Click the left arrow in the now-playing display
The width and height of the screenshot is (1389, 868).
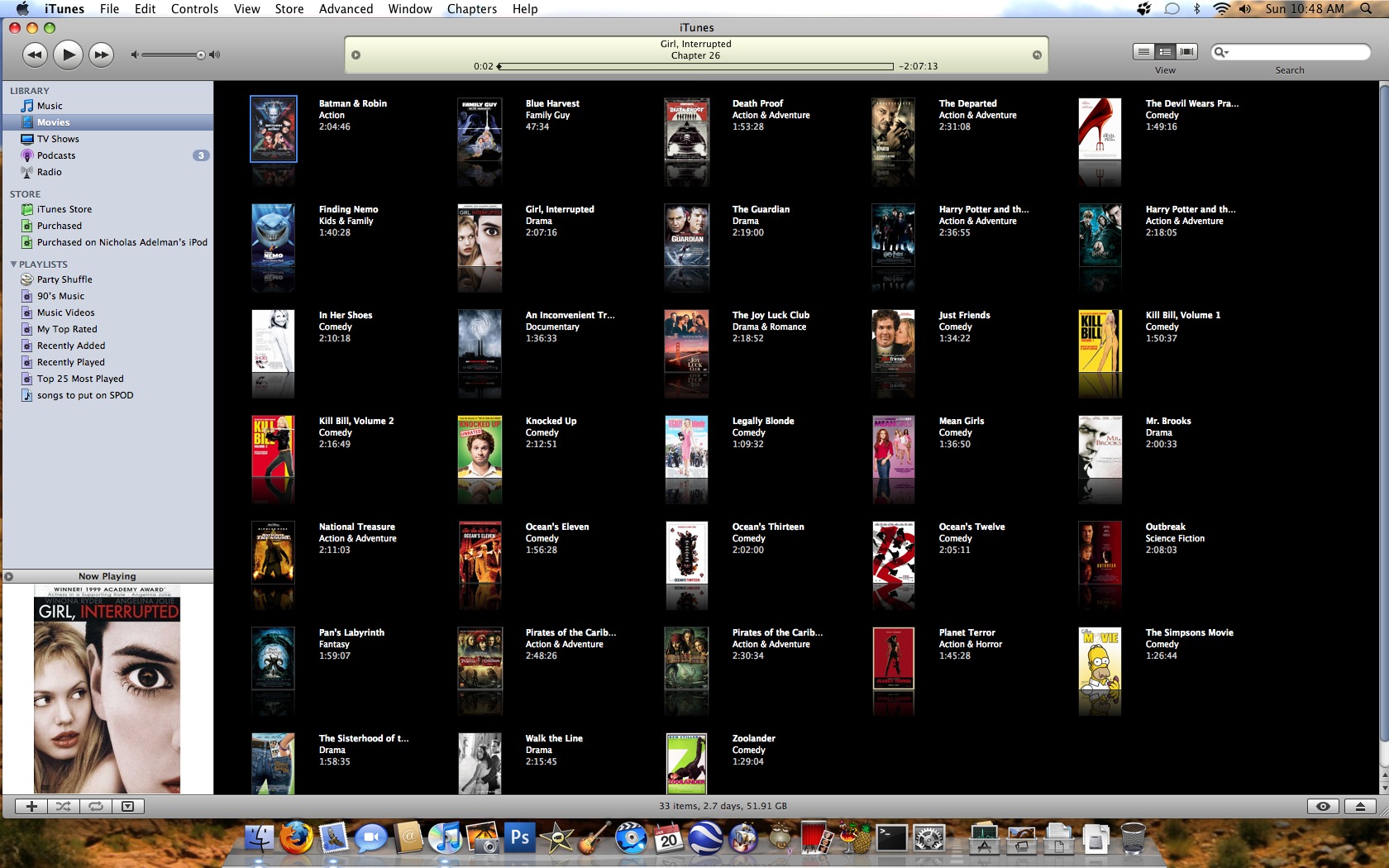point(356,55)
